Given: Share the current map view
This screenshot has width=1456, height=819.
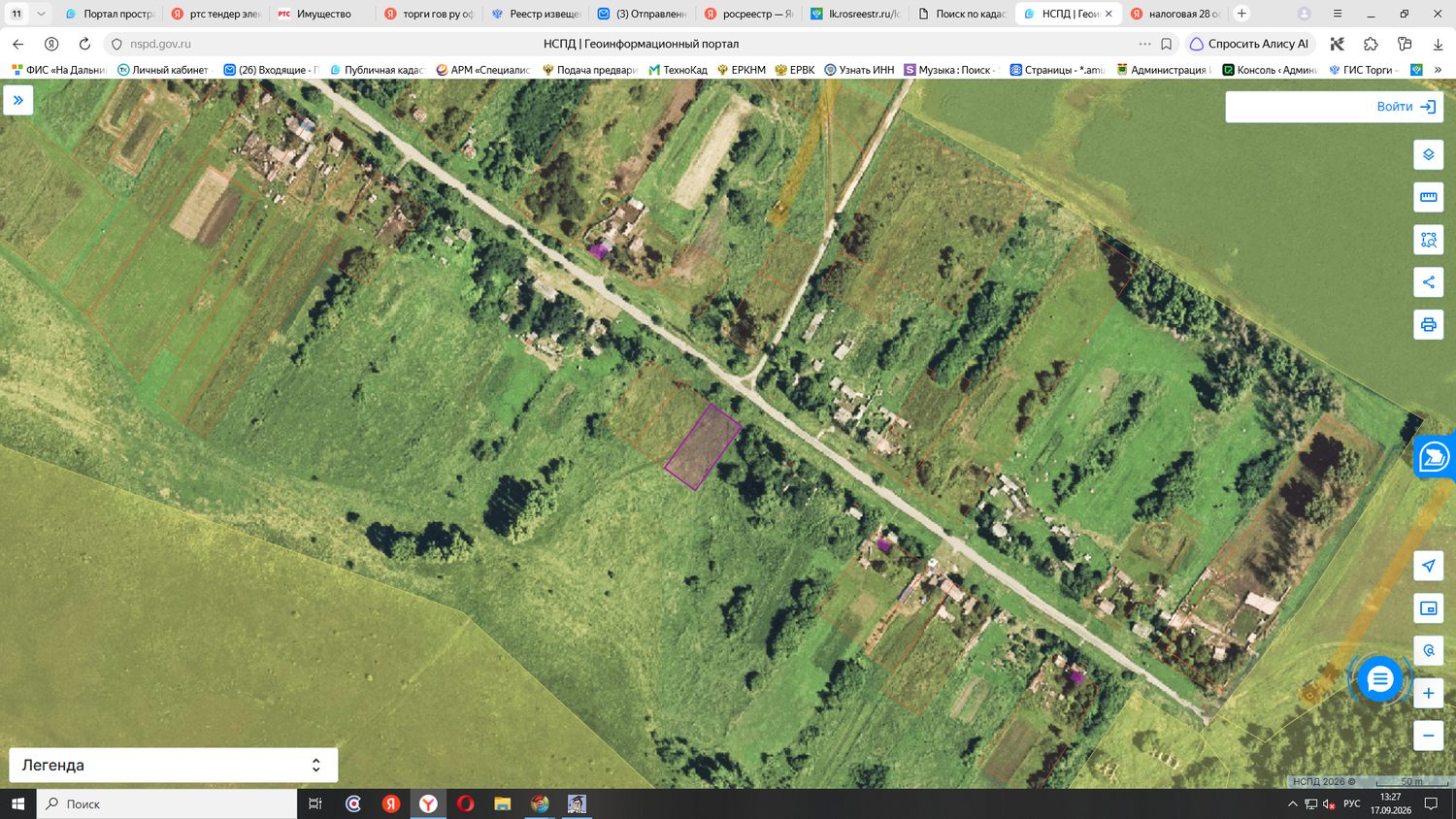Looking at the screenshot, I should (x=1428, y=282).
